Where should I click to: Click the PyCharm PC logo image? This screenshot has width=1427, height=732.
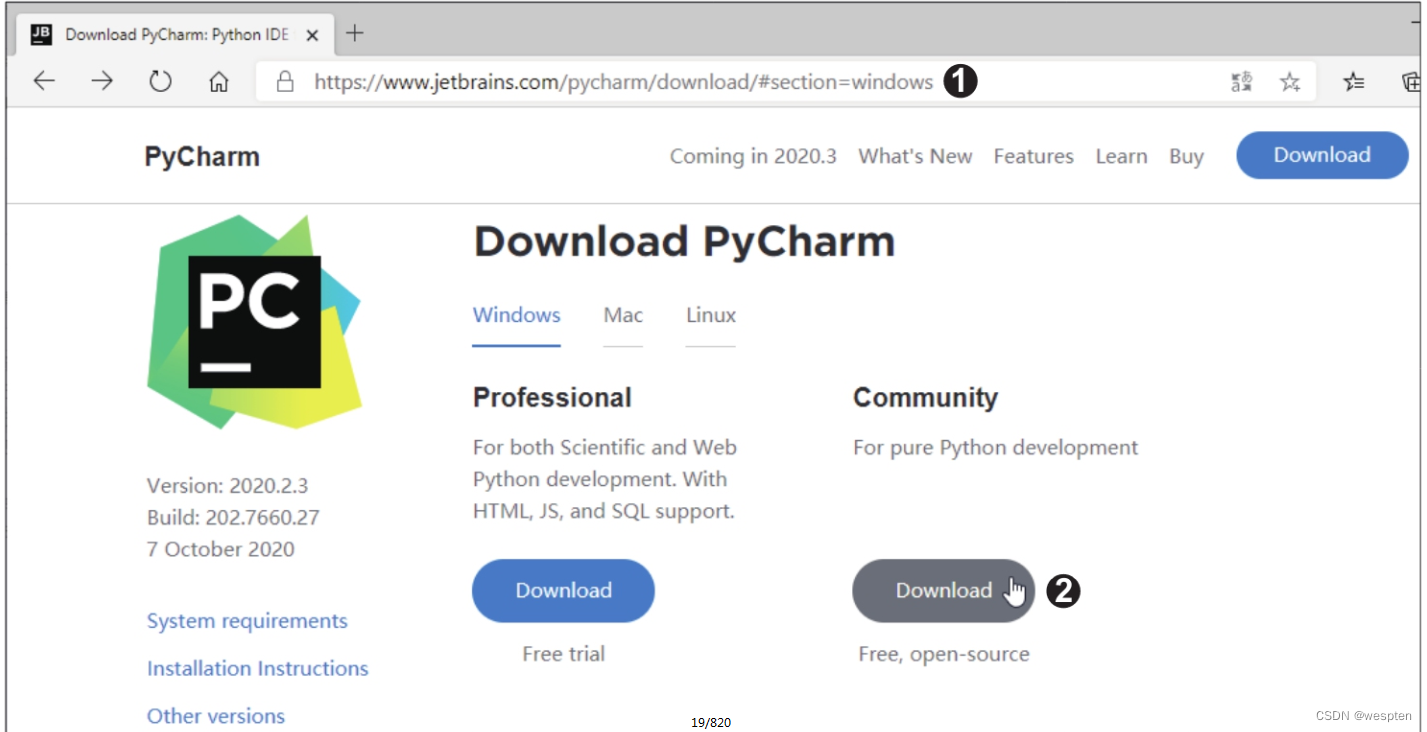[x=254, y=321]
